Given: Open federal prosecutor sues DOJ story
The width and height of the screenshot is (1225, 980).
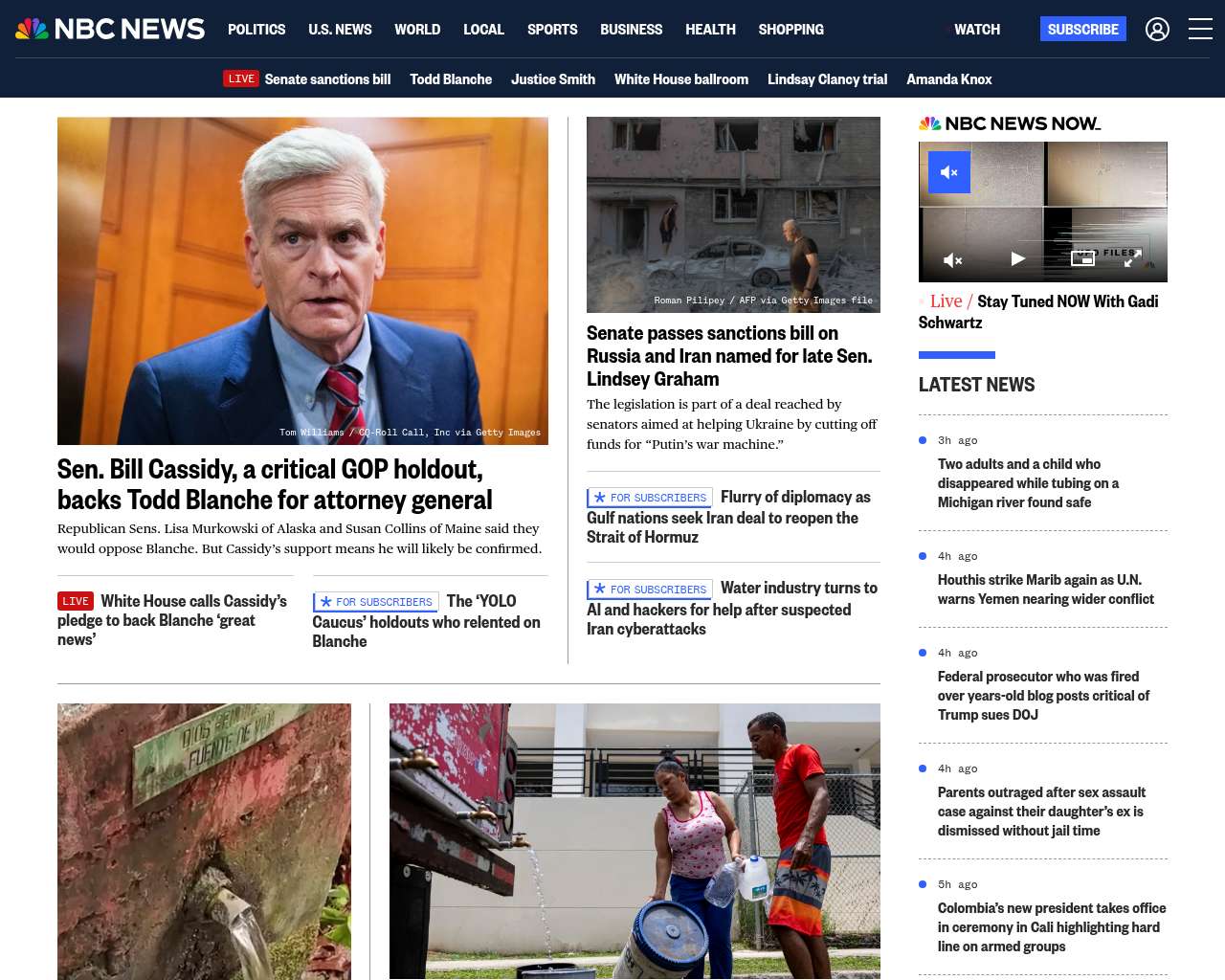Looking at the screenshot, I should (1043, 696).
